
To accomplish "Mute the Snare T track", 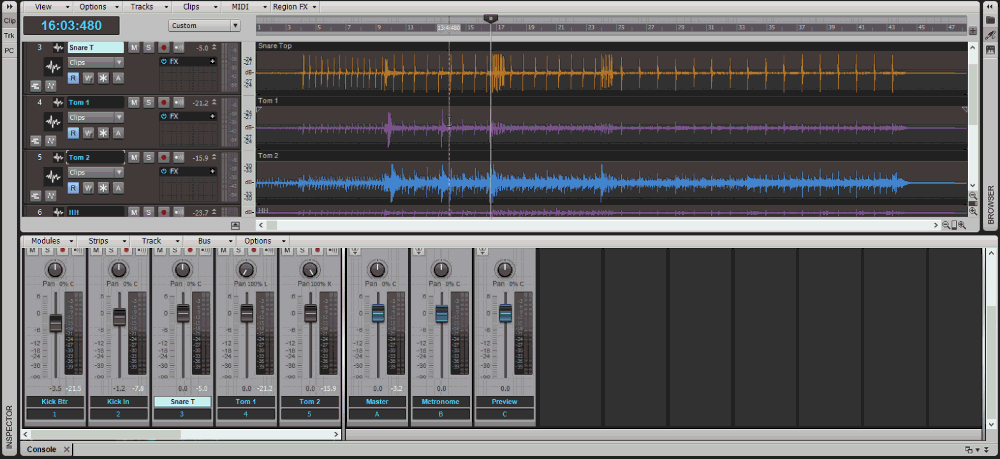I will click(x=133, y=48).
